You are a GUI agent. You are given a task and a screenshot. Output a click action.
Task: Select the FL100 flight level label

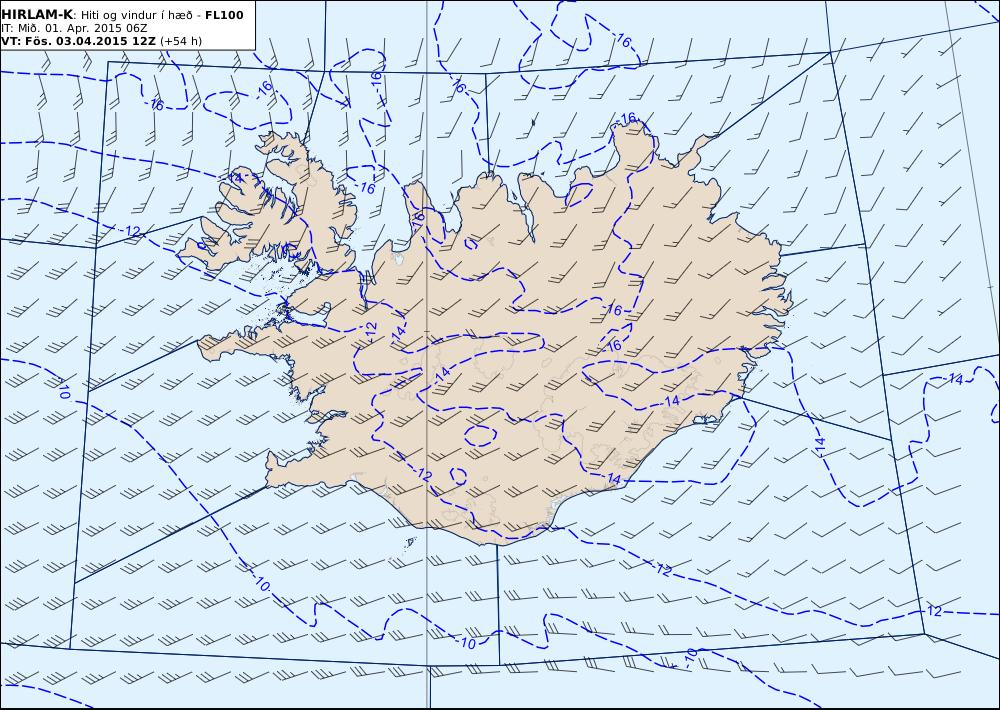[x=224, y=15]
